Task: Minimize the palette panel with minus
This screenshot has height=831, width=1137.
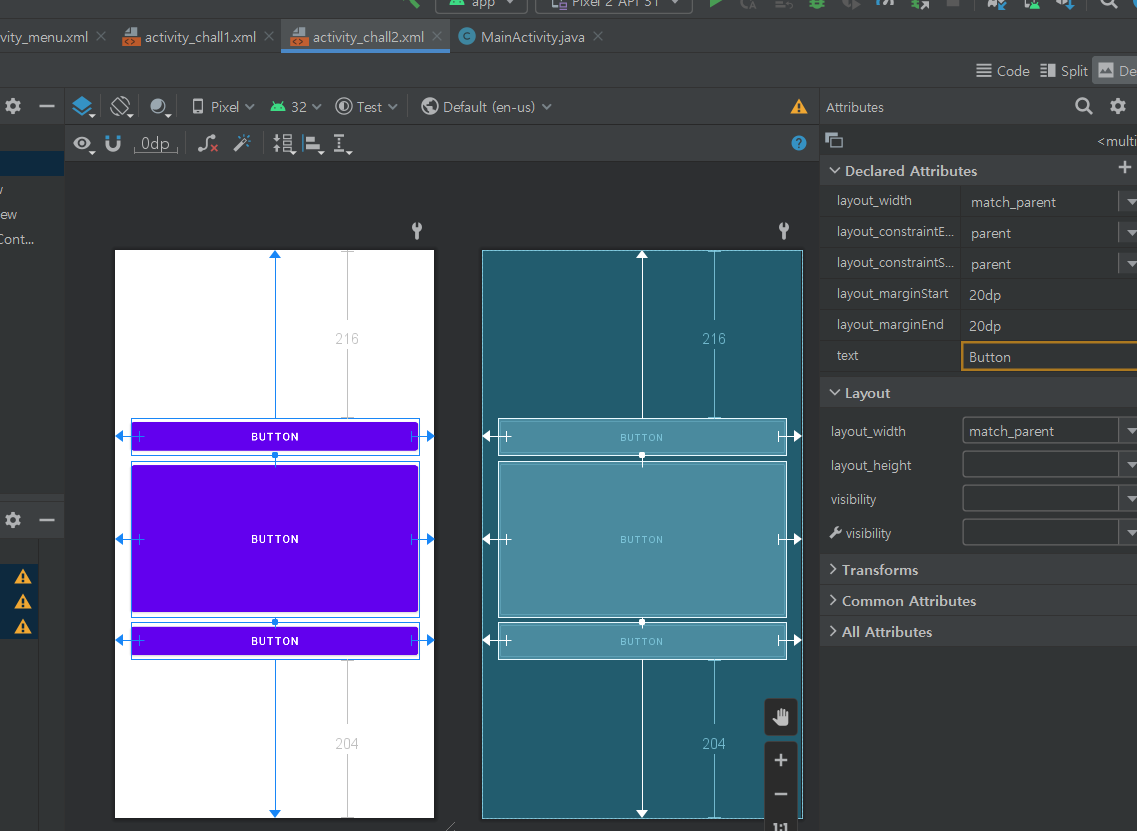Action: tap(46, 107)
